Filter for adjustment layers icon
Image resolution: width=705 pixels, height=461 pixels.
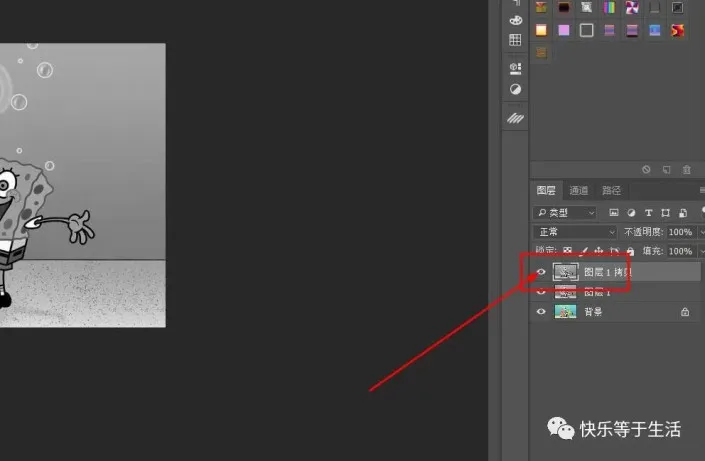click(x=631, y=213)
